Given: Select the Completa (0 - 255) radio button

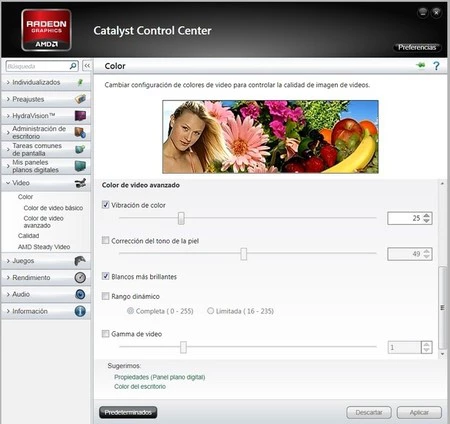Looking at the screenshot, I should (x=130, y=311).
